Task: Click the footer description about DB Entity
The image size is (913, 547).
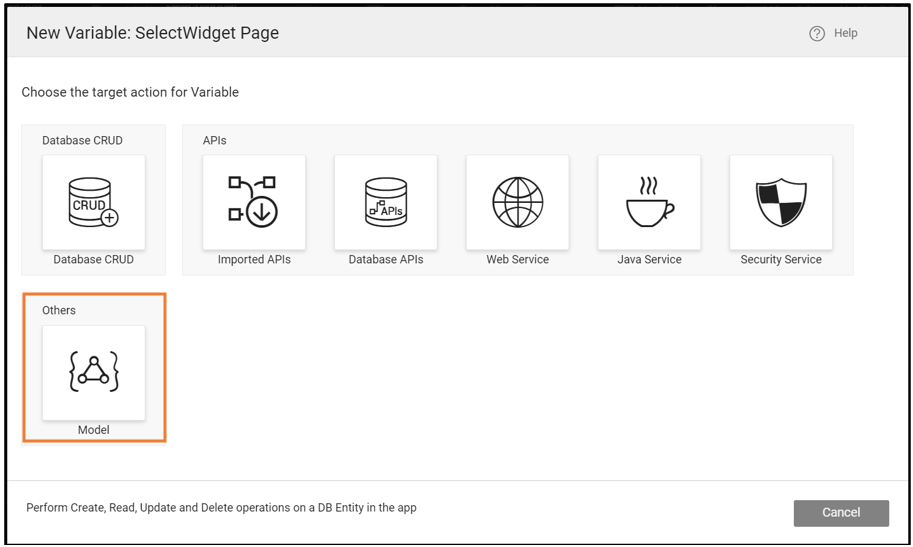Action: [221, 508]
